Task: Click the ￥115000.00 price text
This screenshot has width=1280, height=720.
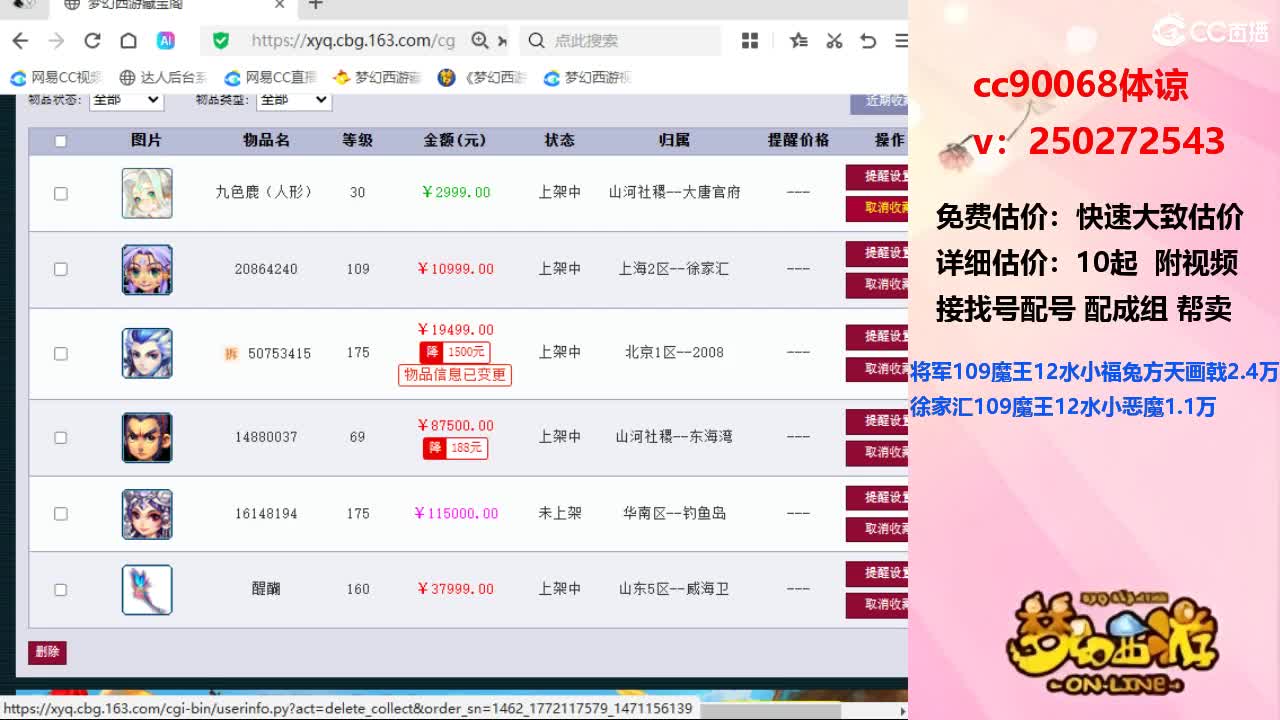Action: coord(456,513)
